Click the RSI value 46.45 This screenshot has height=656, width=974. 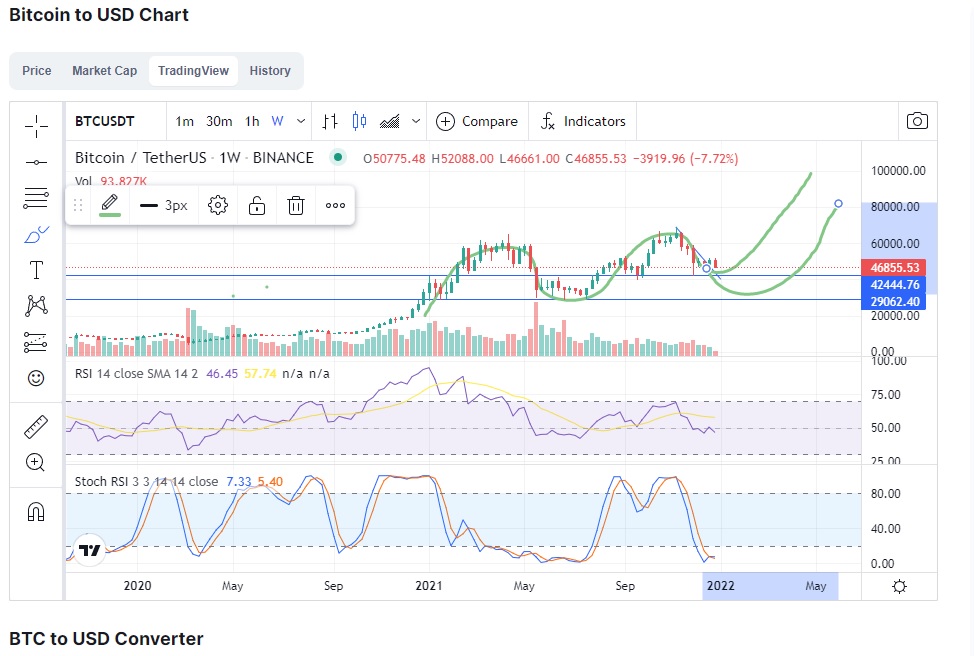[222, 373]
